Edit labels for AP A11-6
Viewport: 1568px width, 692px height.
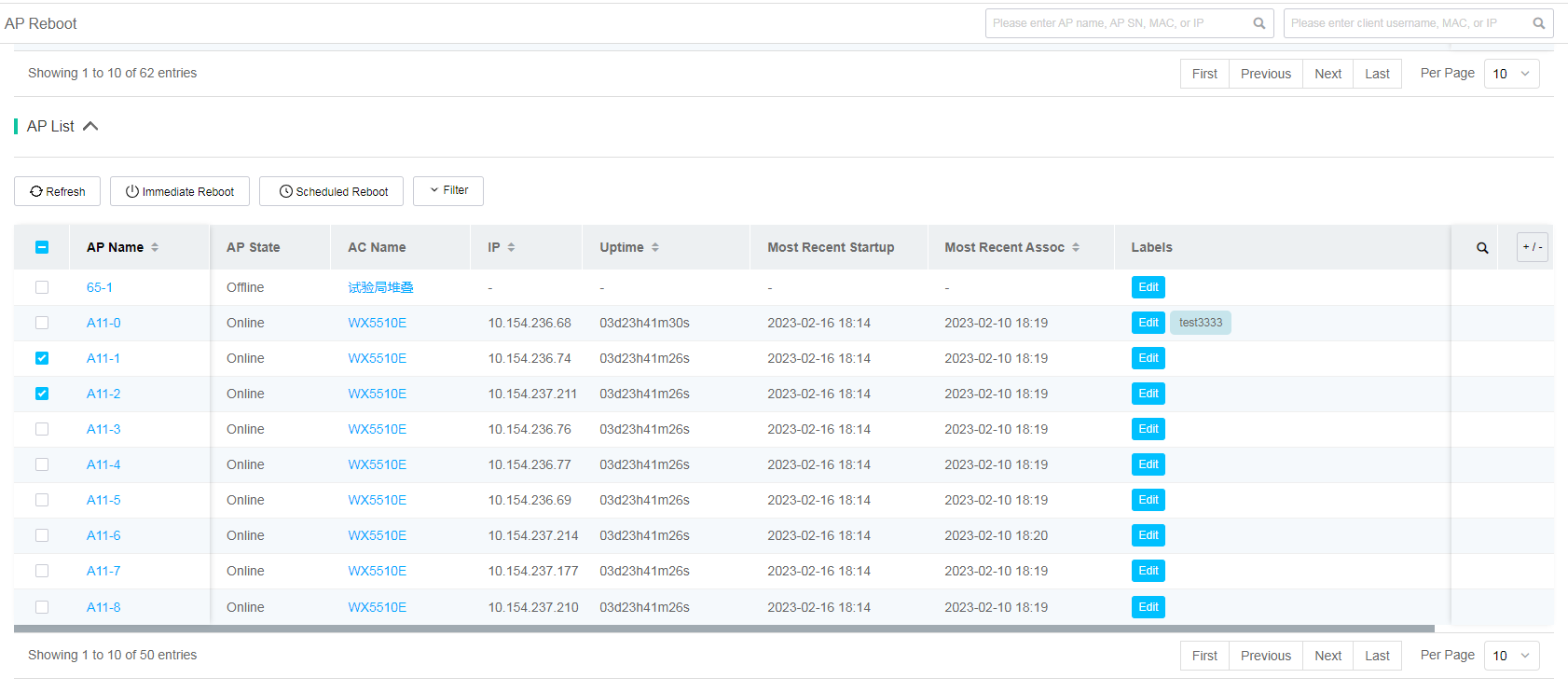[x=1148, y=535]
